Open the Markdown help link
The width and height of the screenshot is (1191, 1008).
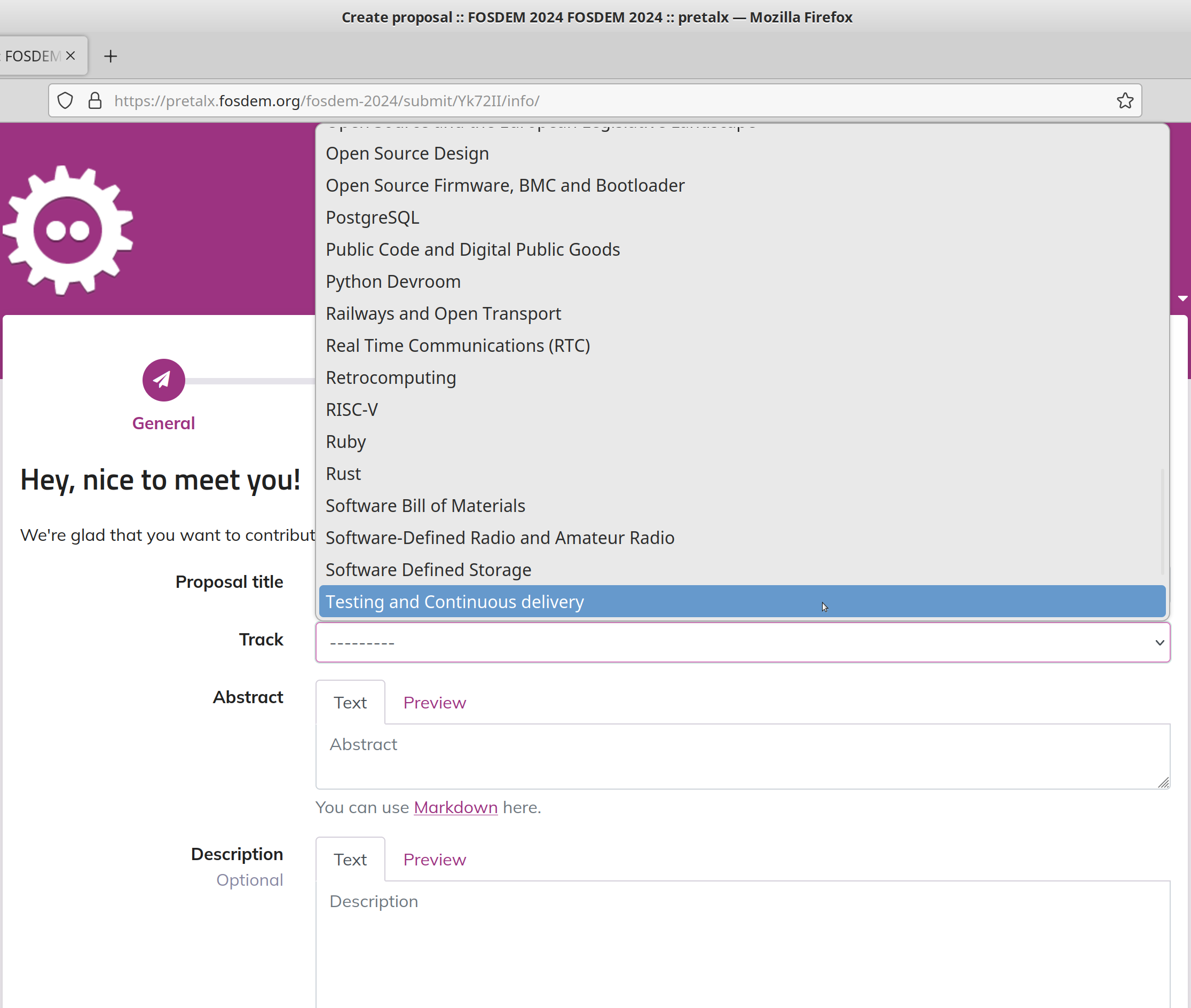tap(455, 807)
